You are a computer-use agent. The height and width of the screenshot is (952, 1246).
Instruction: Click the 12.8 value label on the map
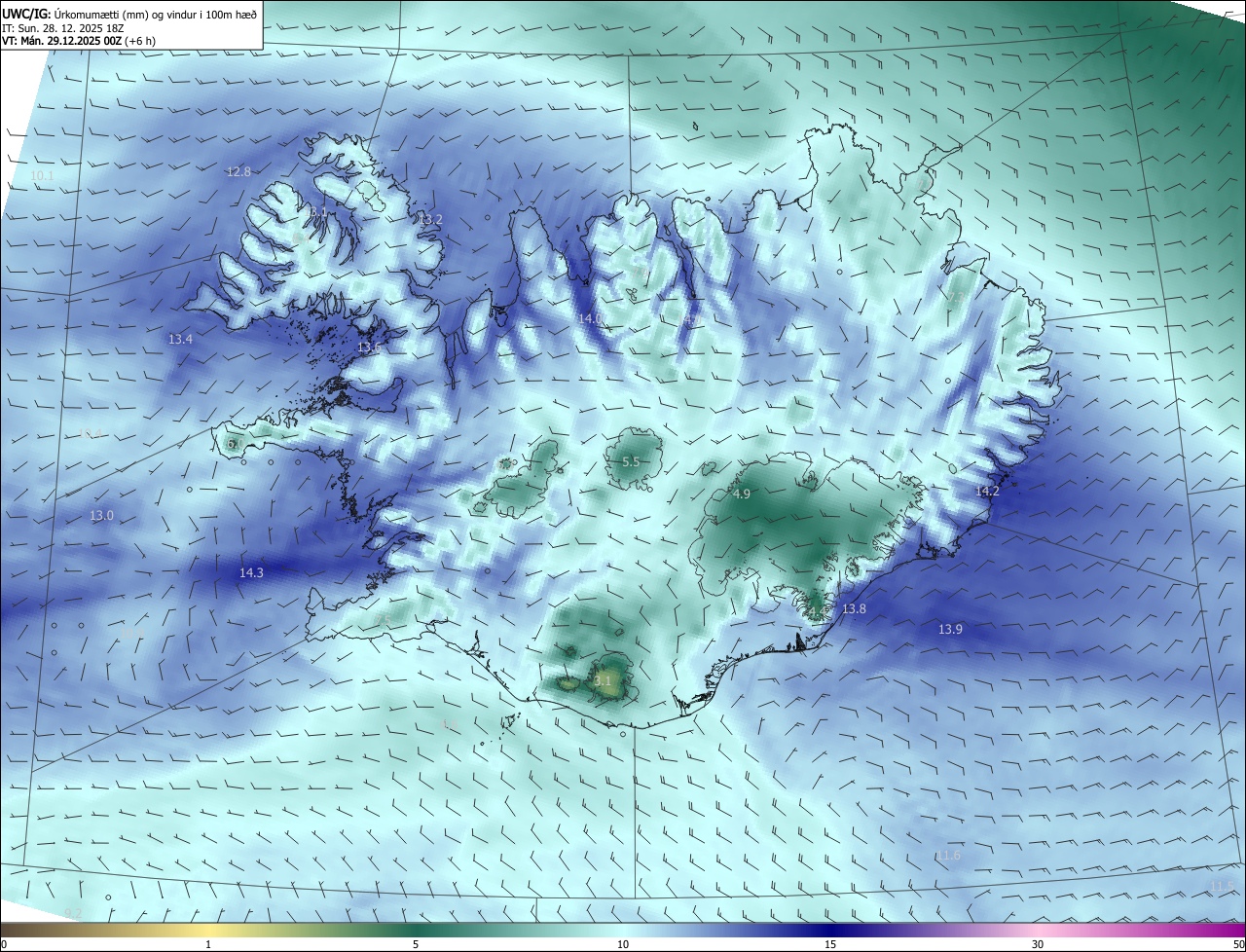(238, 172)
